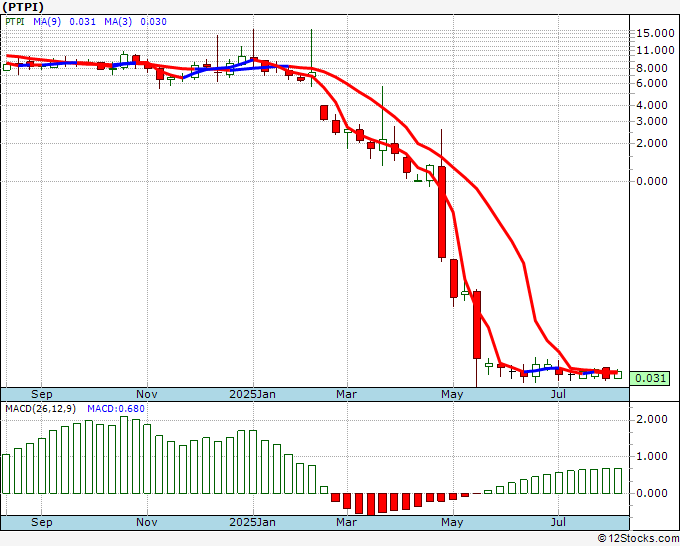680x546 pixels.
Task: Click the (PTPI) chart title
Action: pyautogui.click(x=23, y=7)
